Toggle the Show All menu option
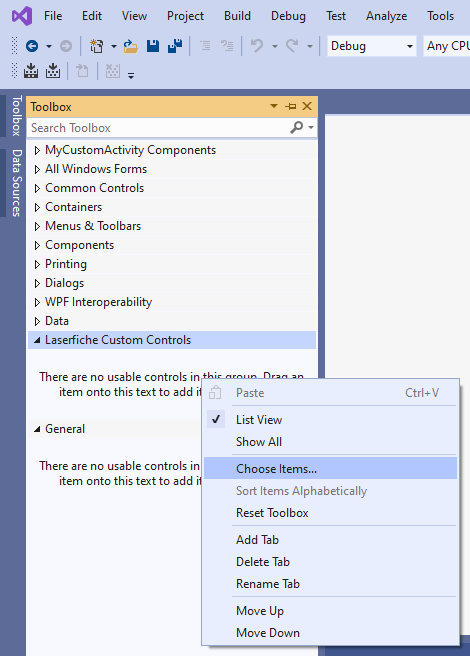This screenshot has width=470, height=656. pos(259,442)
